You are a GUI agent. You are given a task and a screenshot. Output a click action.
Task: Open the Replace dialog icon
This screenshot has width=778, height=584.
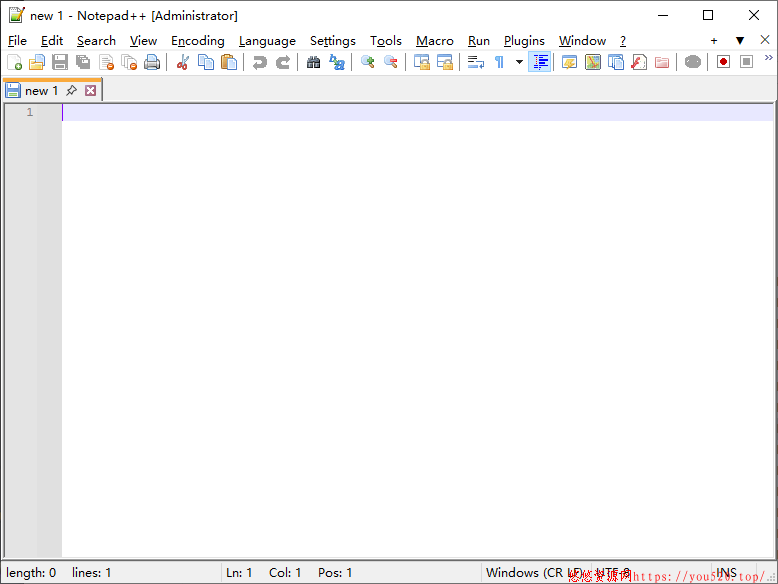(x=337, y=63)
